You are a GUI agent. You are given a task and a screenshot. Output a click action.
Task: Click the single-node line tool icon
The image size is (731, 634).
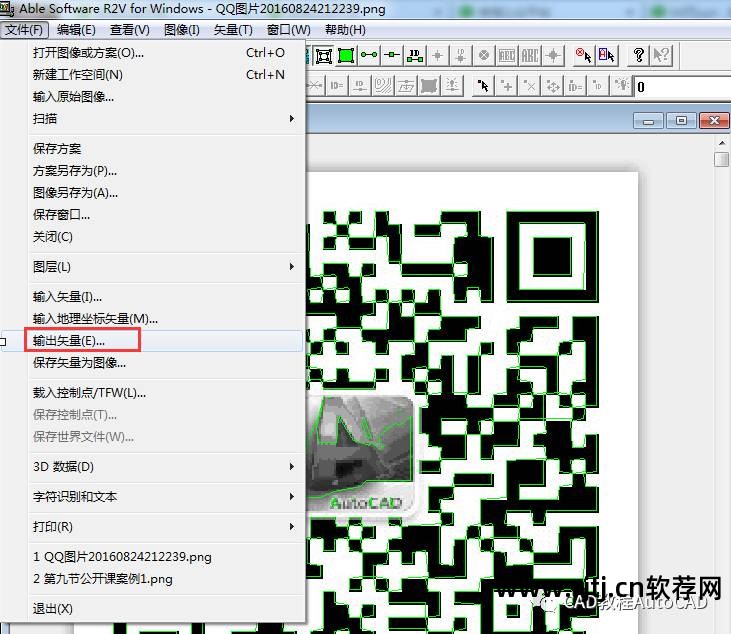pos(392,56)
